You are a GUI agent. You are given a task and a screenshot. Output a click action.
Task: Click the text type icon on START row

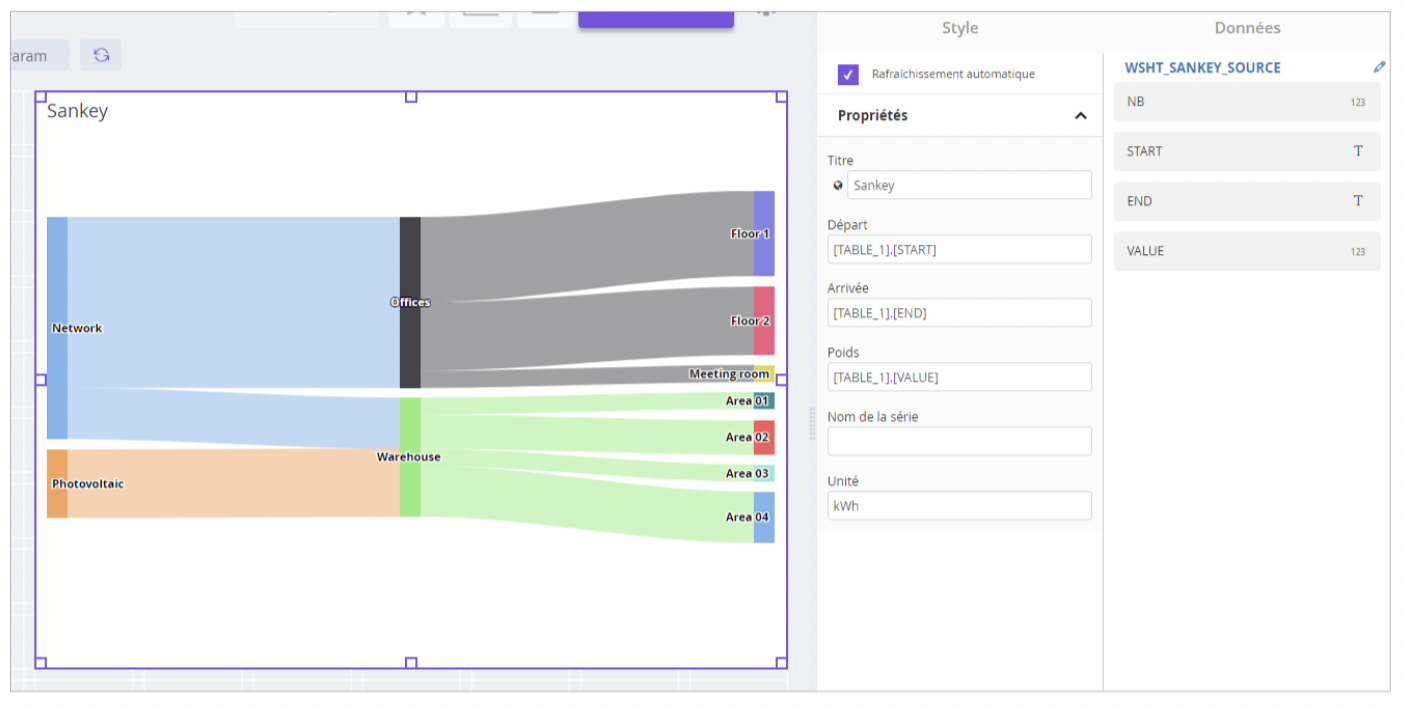click(1357, 151)
